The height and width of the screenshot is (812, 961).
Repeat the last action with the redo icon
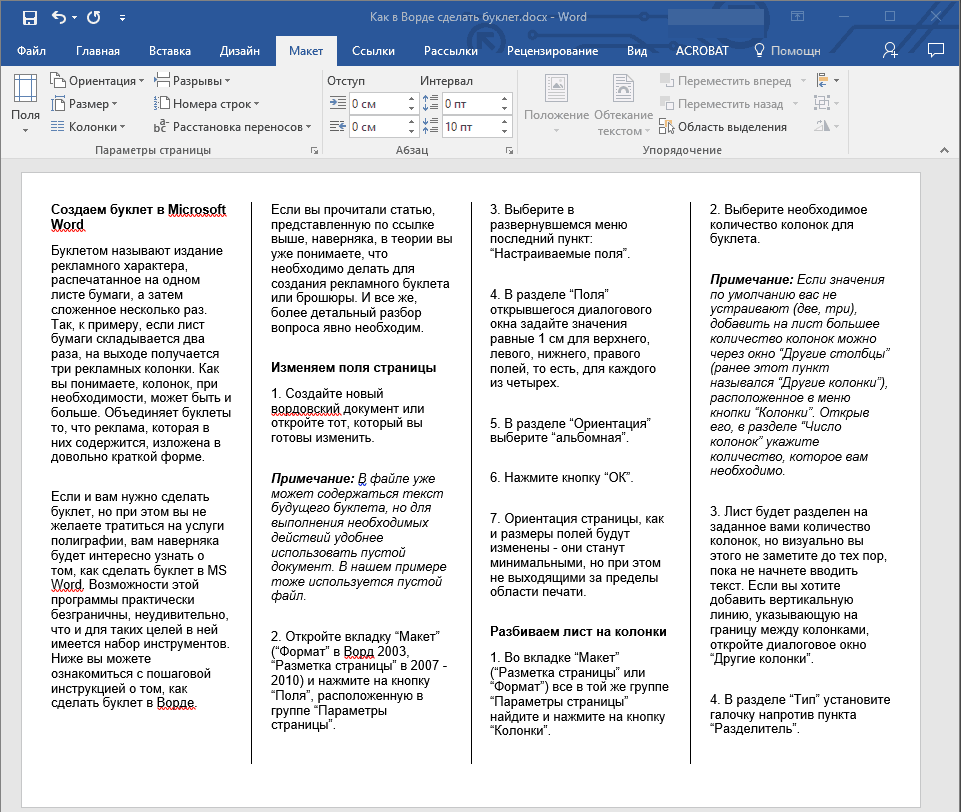click(x=94, y=17)
